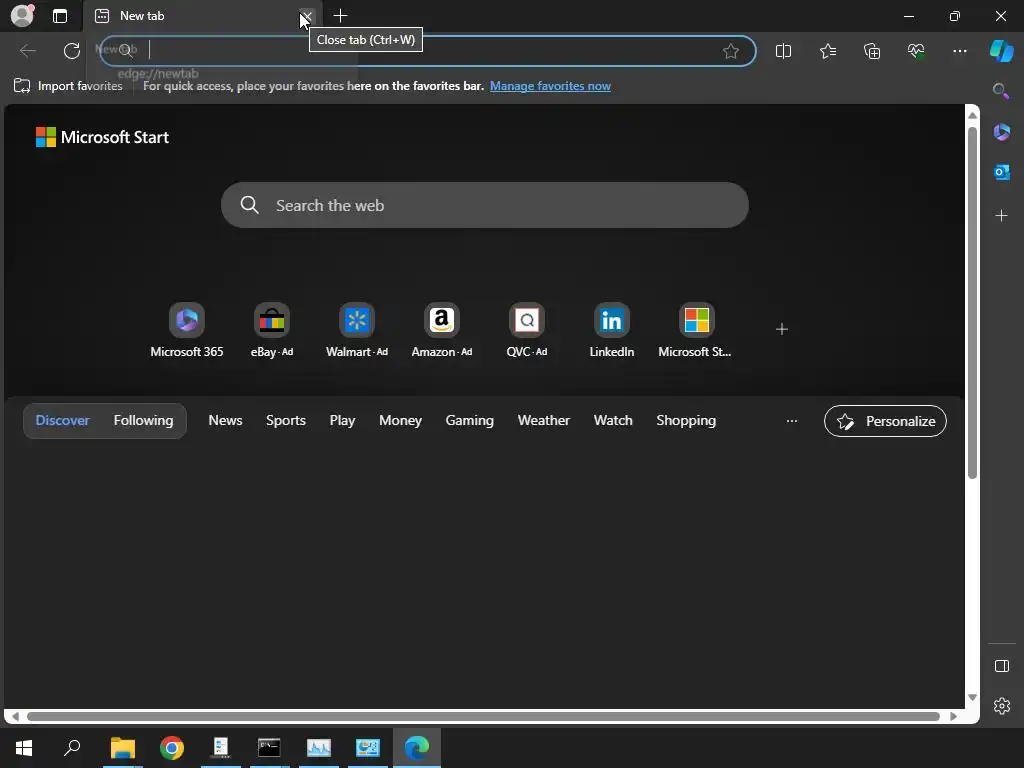Open the tab actions menu icon
Screen dimensions: 1024x768
60,16
